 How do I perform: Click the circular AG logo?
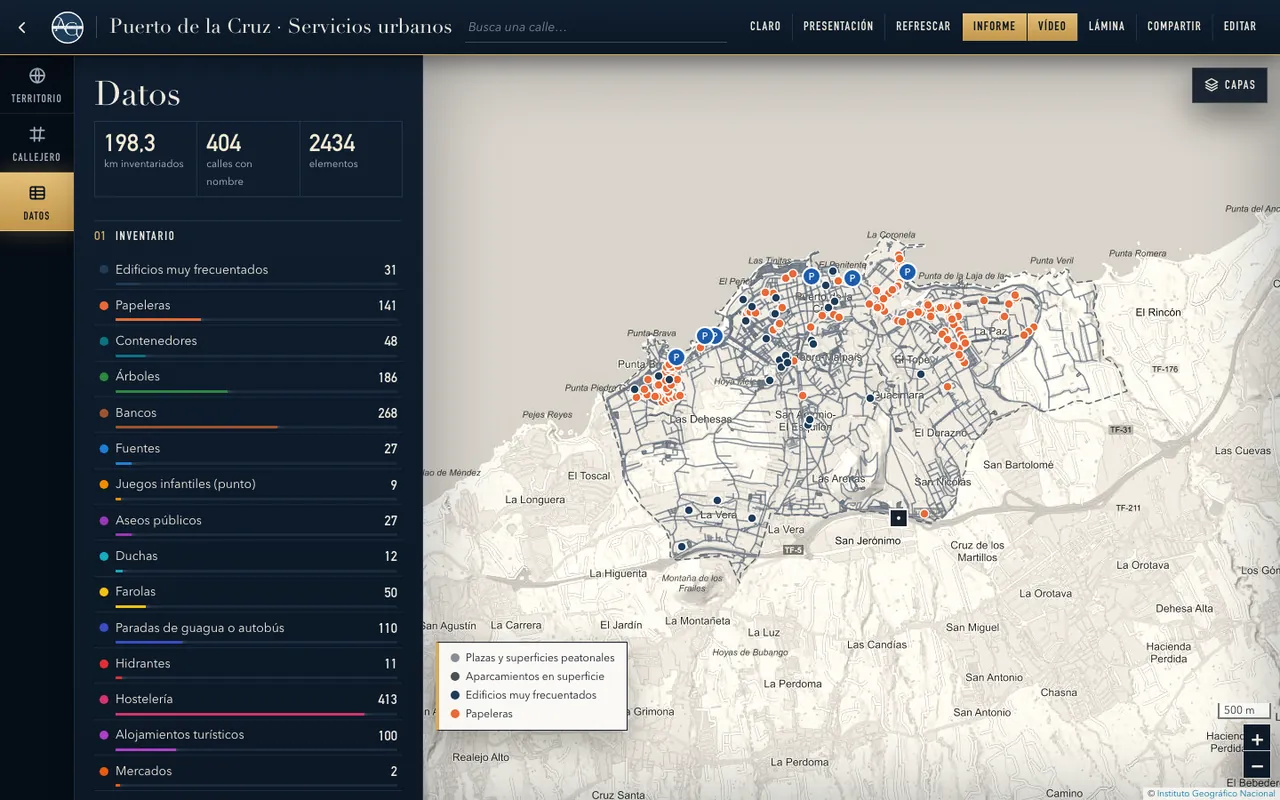pyautogui.click(x=67, y=27)
